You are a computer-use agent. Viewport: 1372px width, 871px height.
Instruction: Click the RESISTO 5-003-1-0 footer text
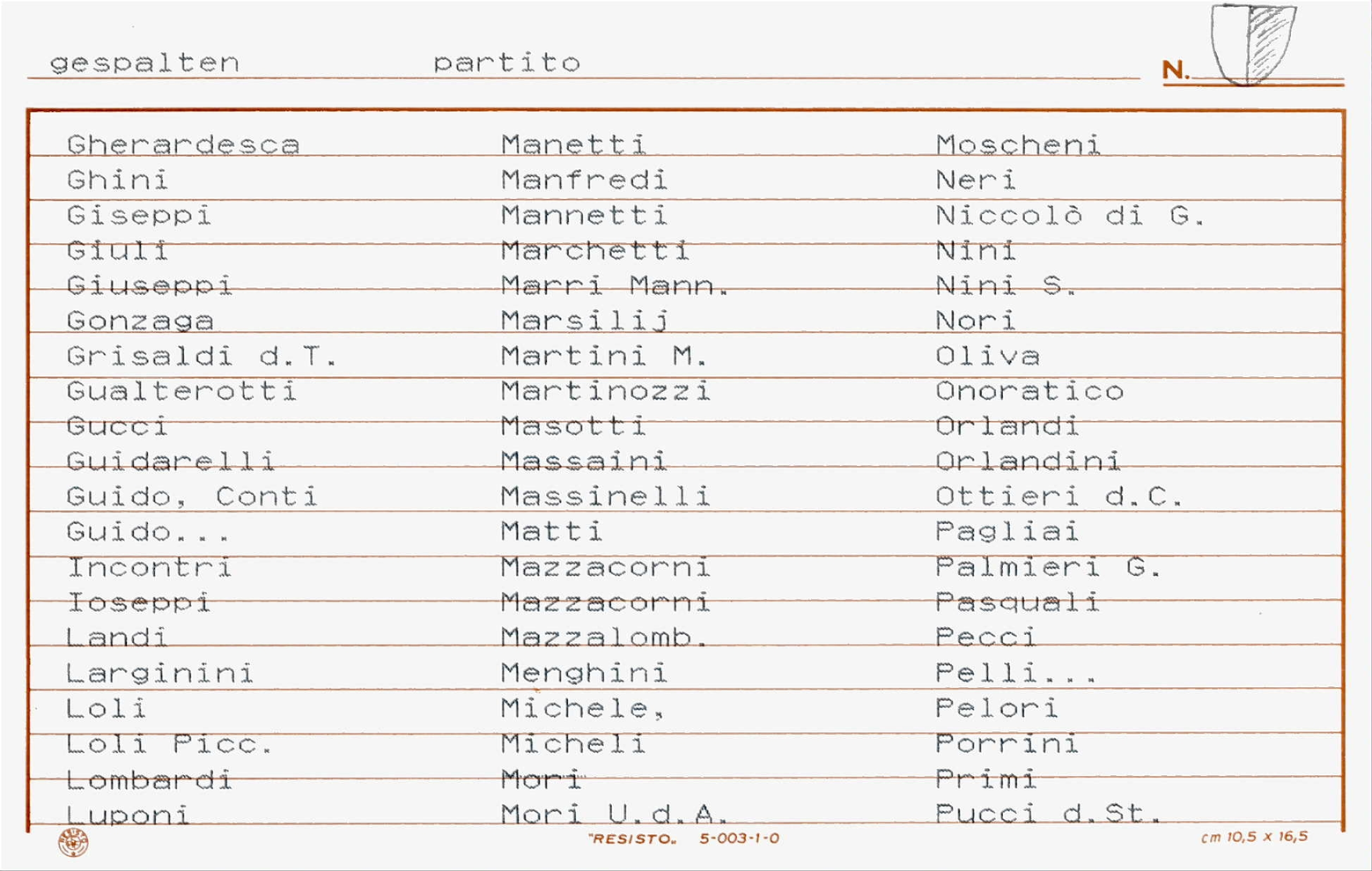[x=683, y=838]
